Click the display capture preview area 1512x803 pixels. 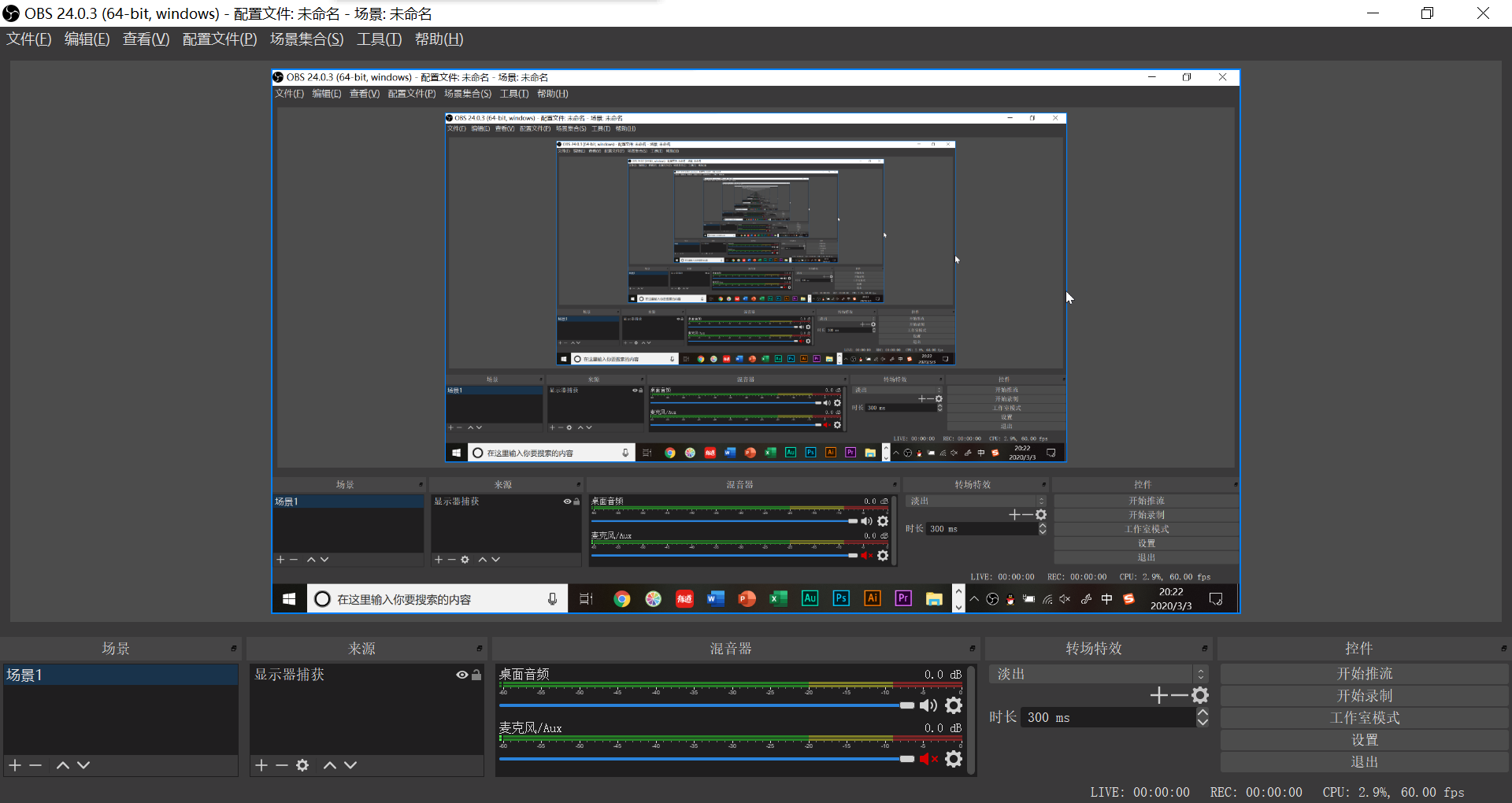tap(756, 342)
